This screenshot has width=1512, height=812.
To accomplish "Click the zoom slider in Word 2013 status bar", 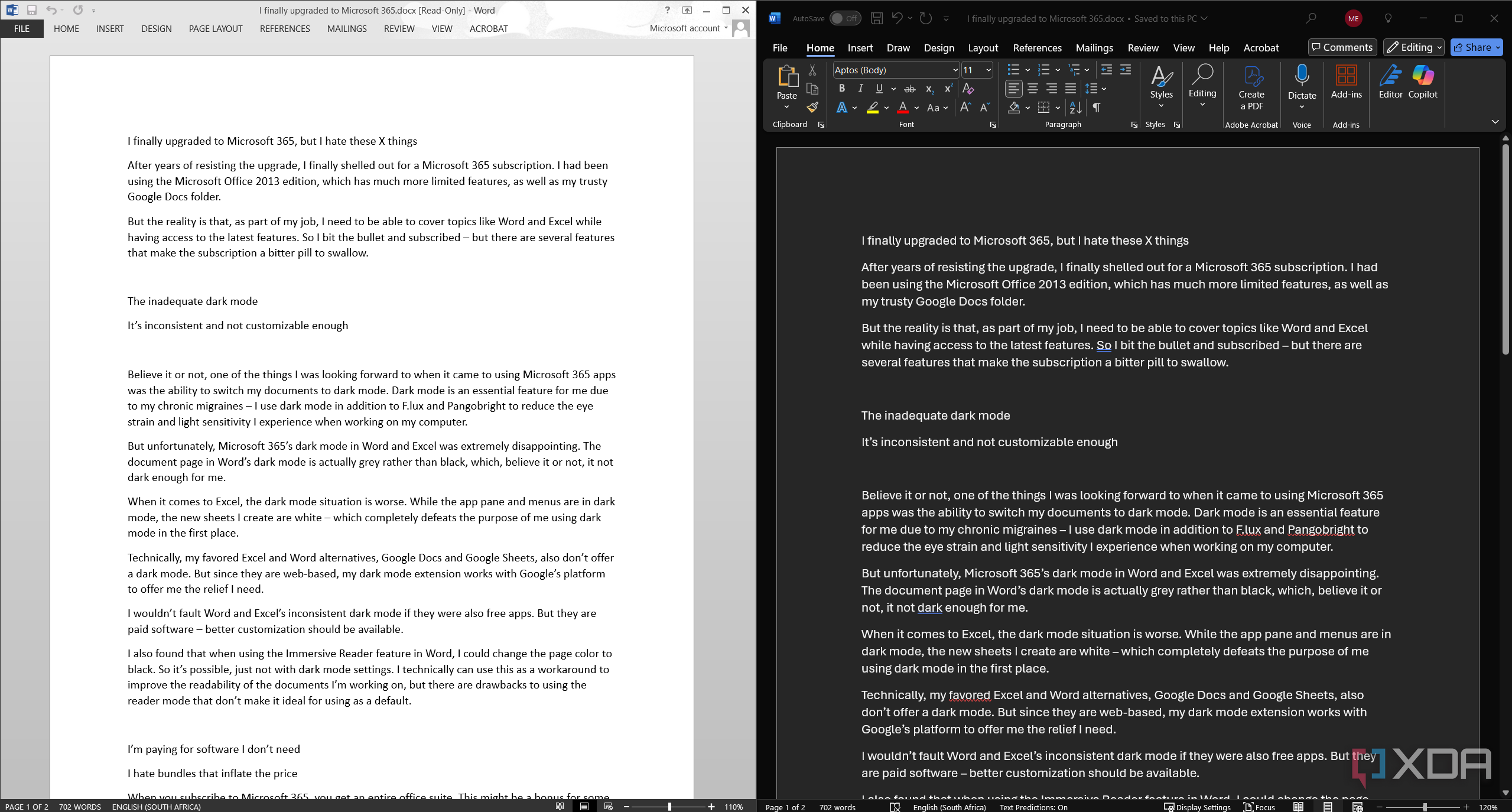I will (x=669, y=807).
